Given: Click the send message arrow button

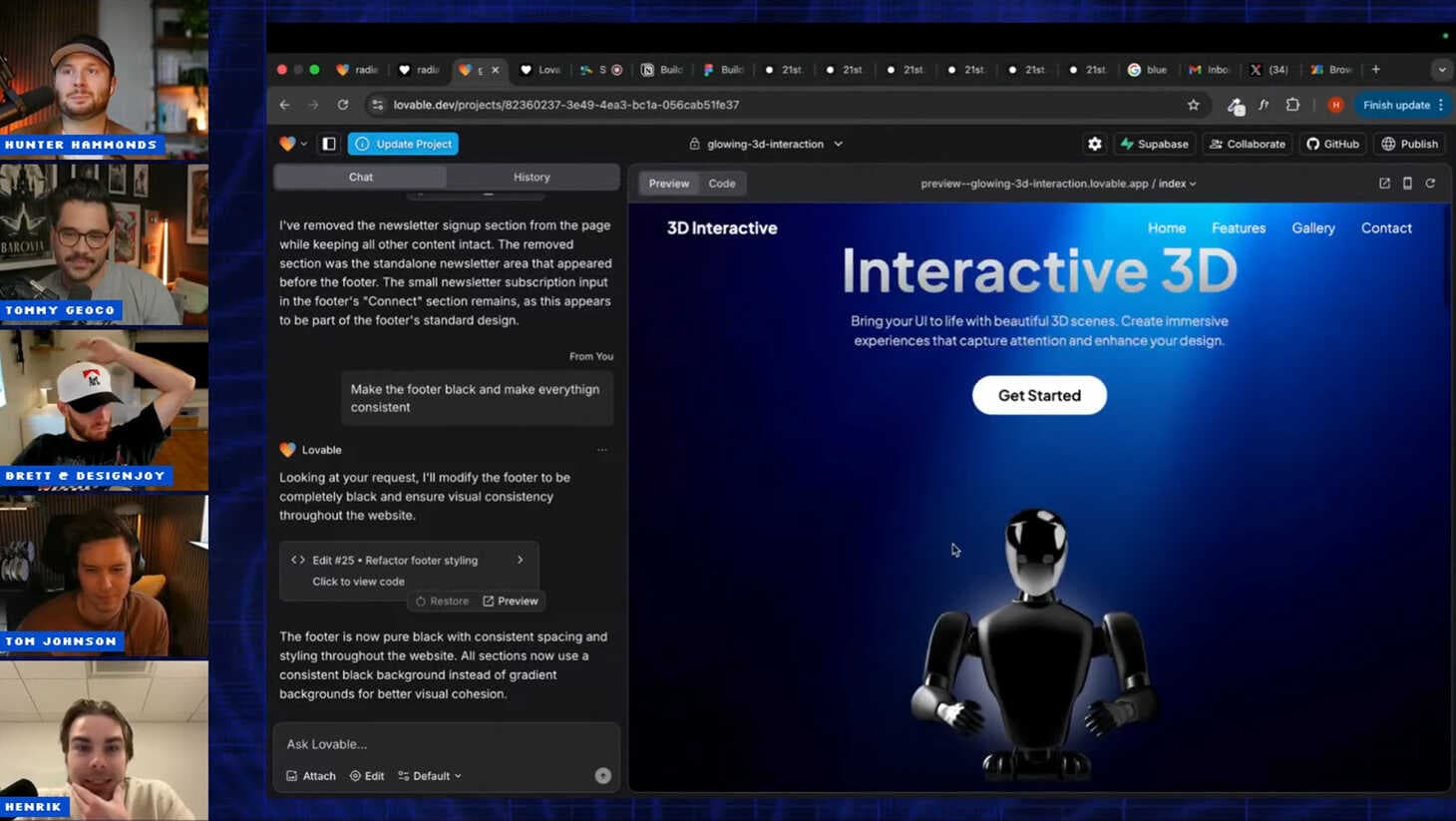Looking at the screenshot, I should (x=602, y=775).
